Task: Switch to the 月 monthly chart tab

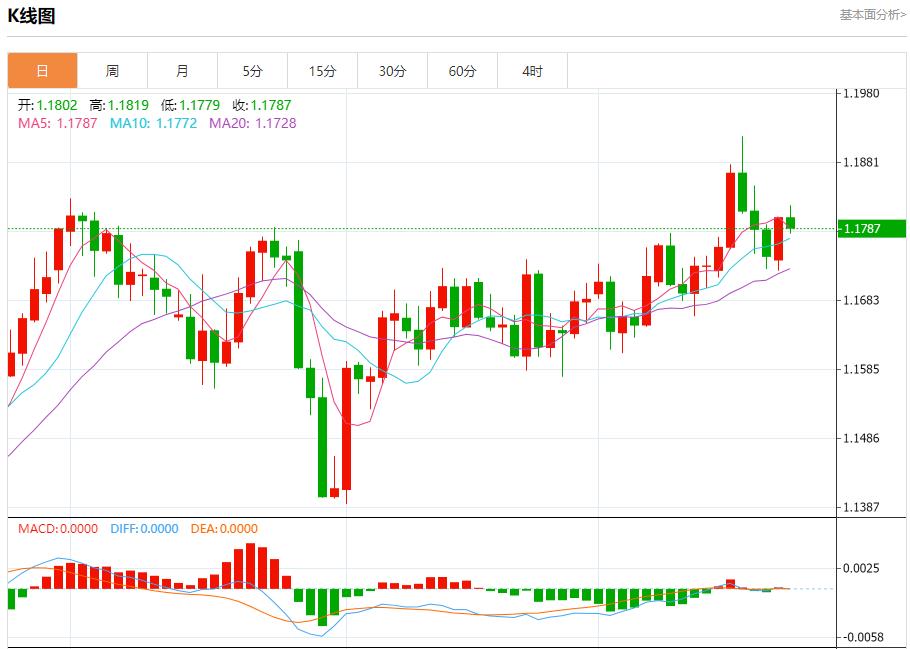Action: click(181, 70)
